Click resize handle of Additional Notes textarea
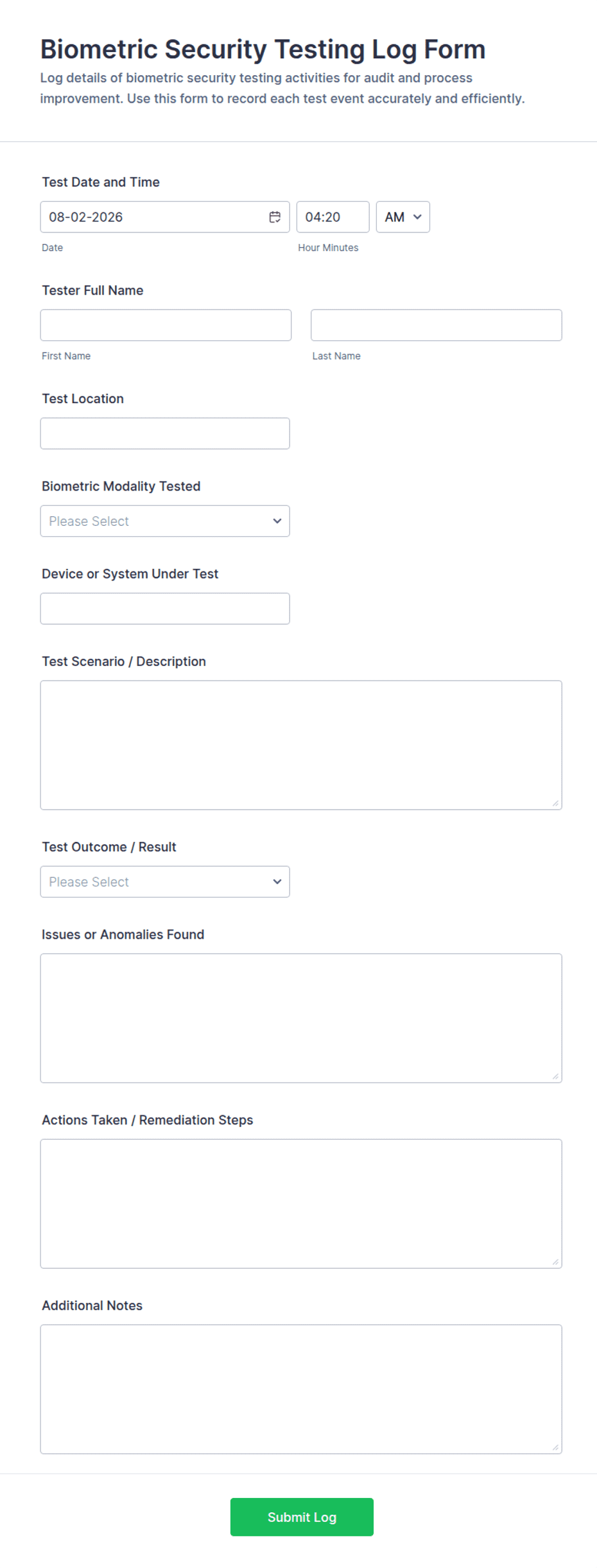 click(555, 1447)
